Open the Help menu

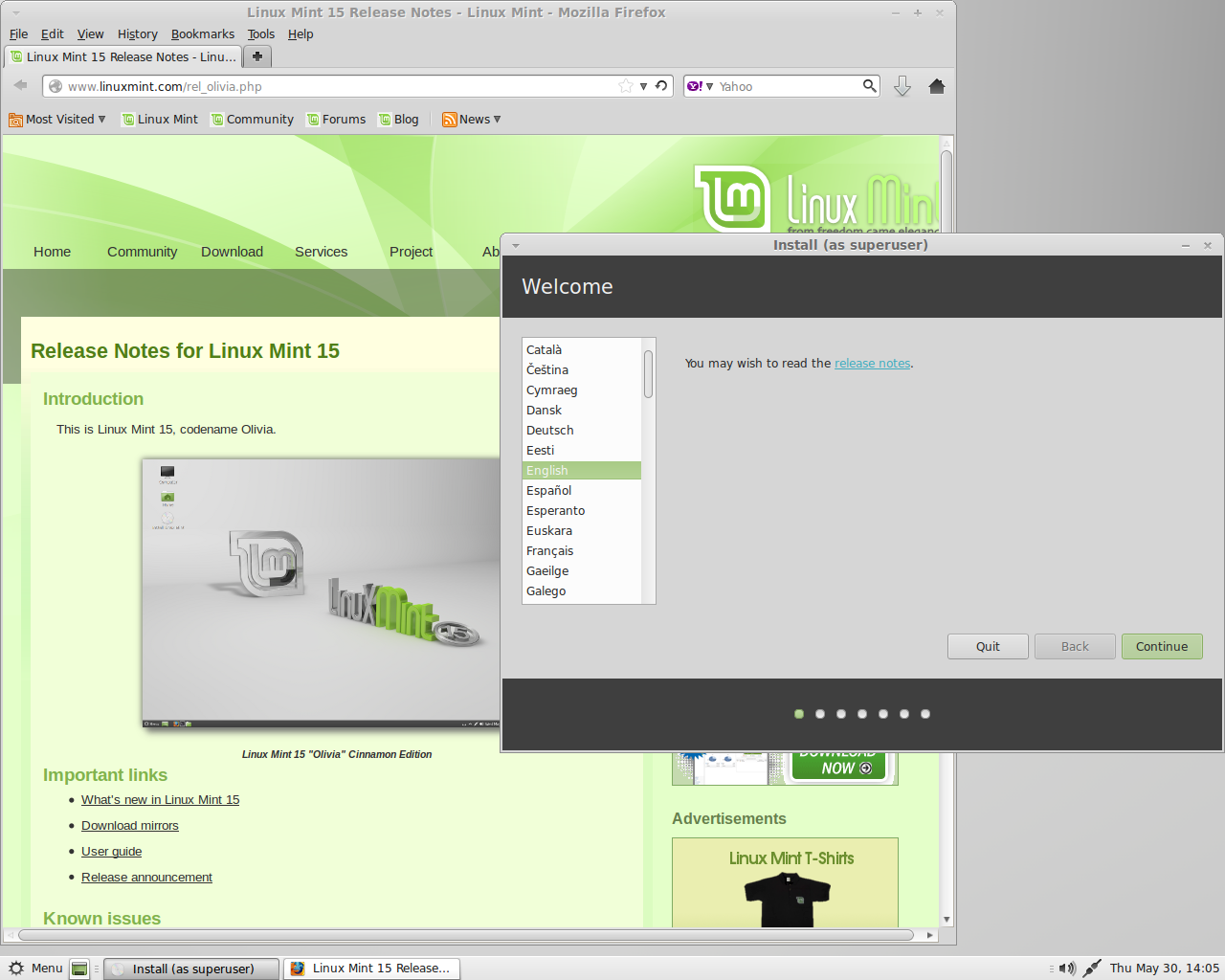point(301,34)
